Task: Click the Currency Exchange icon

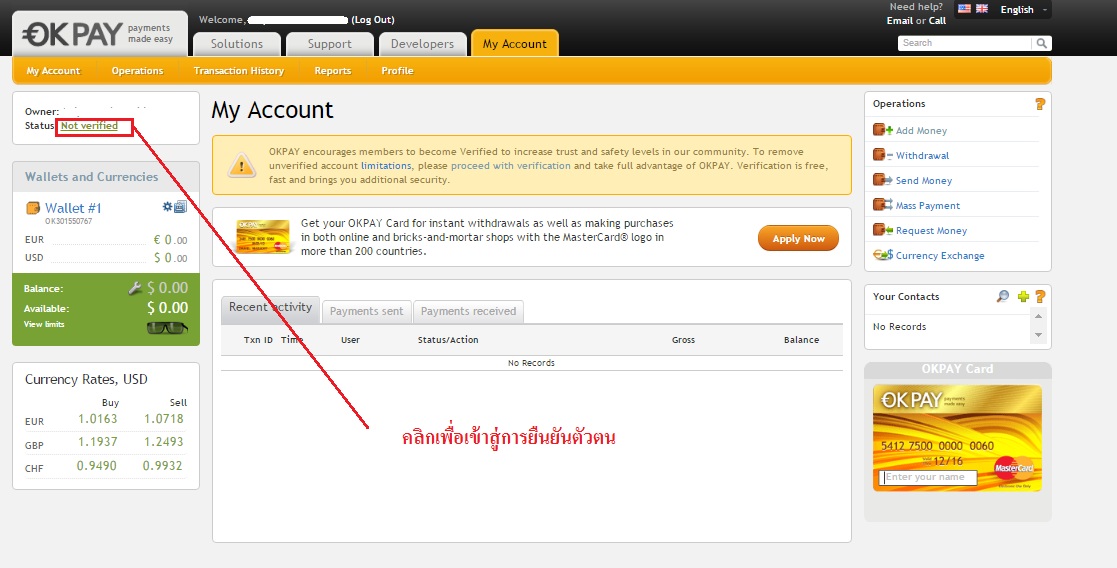Action: point(883,255)
